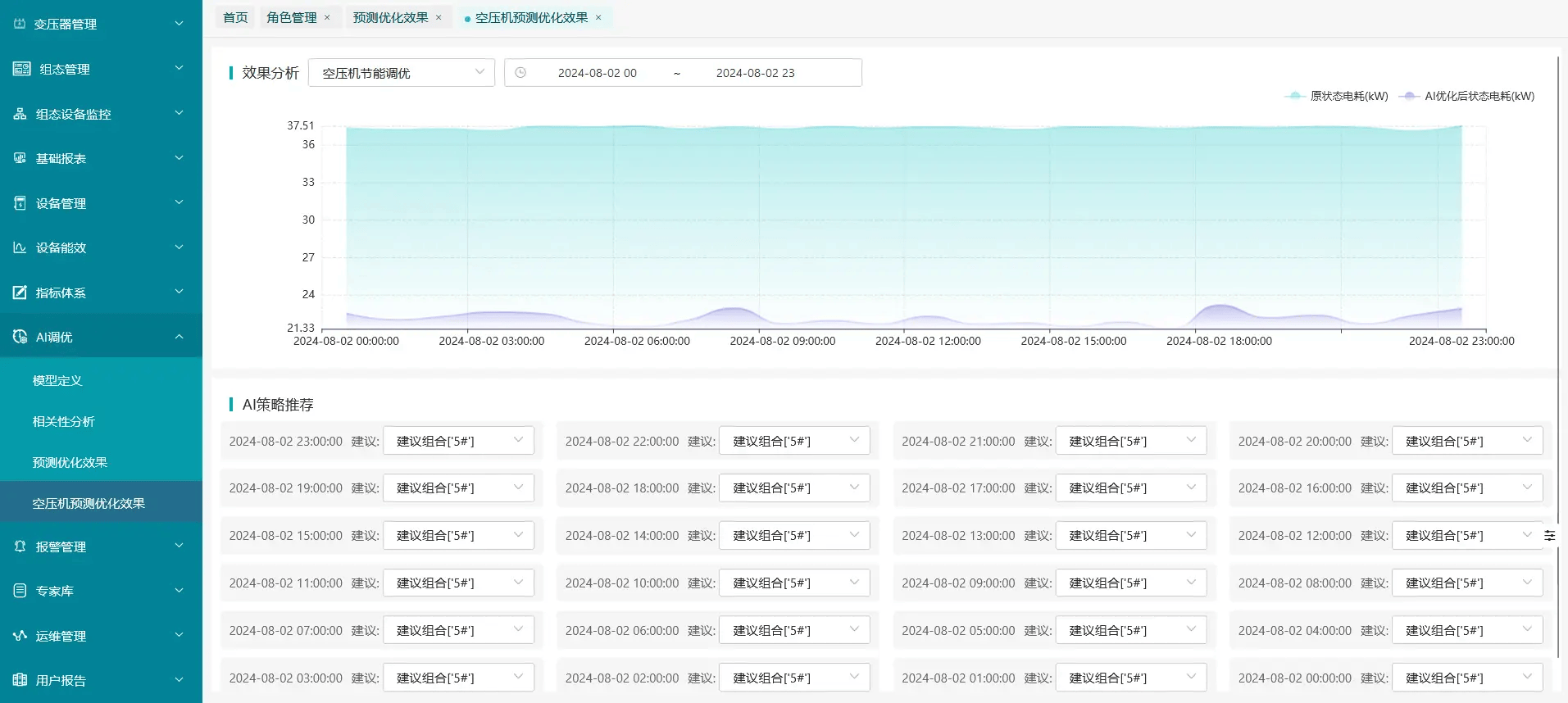Viewport: 1568px width, 703px height.
Task: Click the 专家库 document icon
Action: tap(20, 591)
